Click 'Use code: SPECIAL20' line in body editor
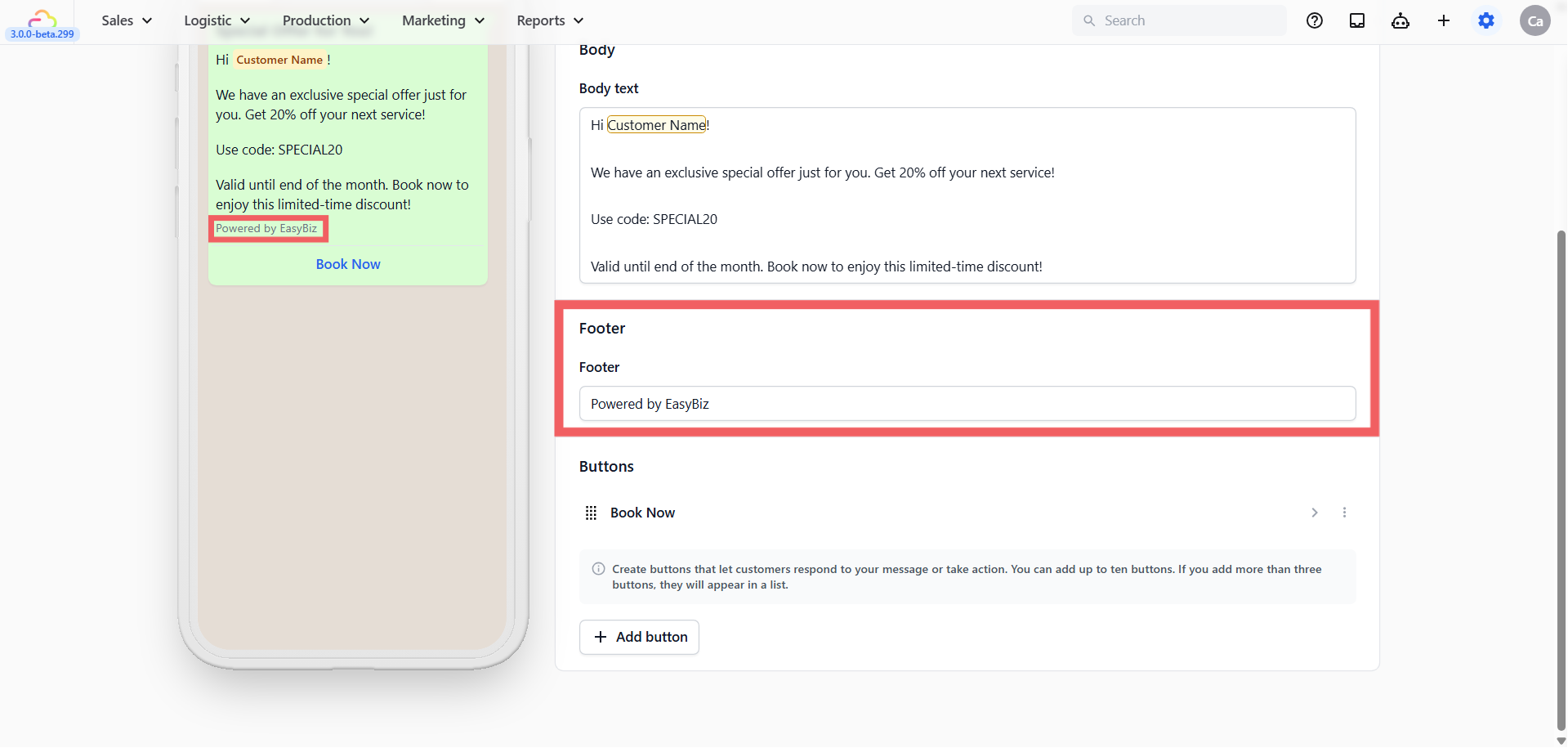Screen dimensions: 1568x748 click(654, 219)
